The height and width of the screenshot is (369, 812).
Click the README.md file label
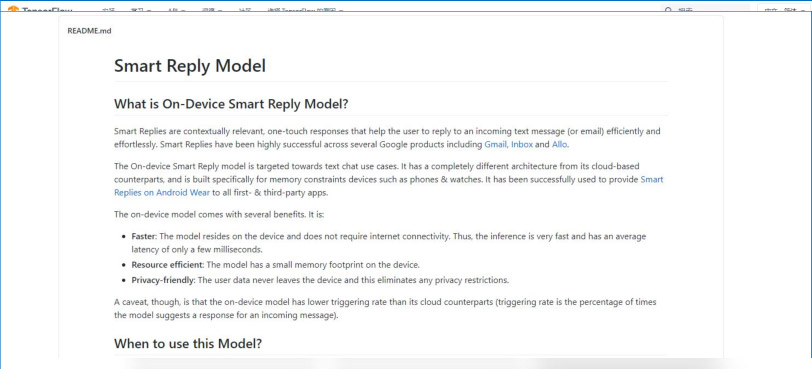(x=89, y=31)
